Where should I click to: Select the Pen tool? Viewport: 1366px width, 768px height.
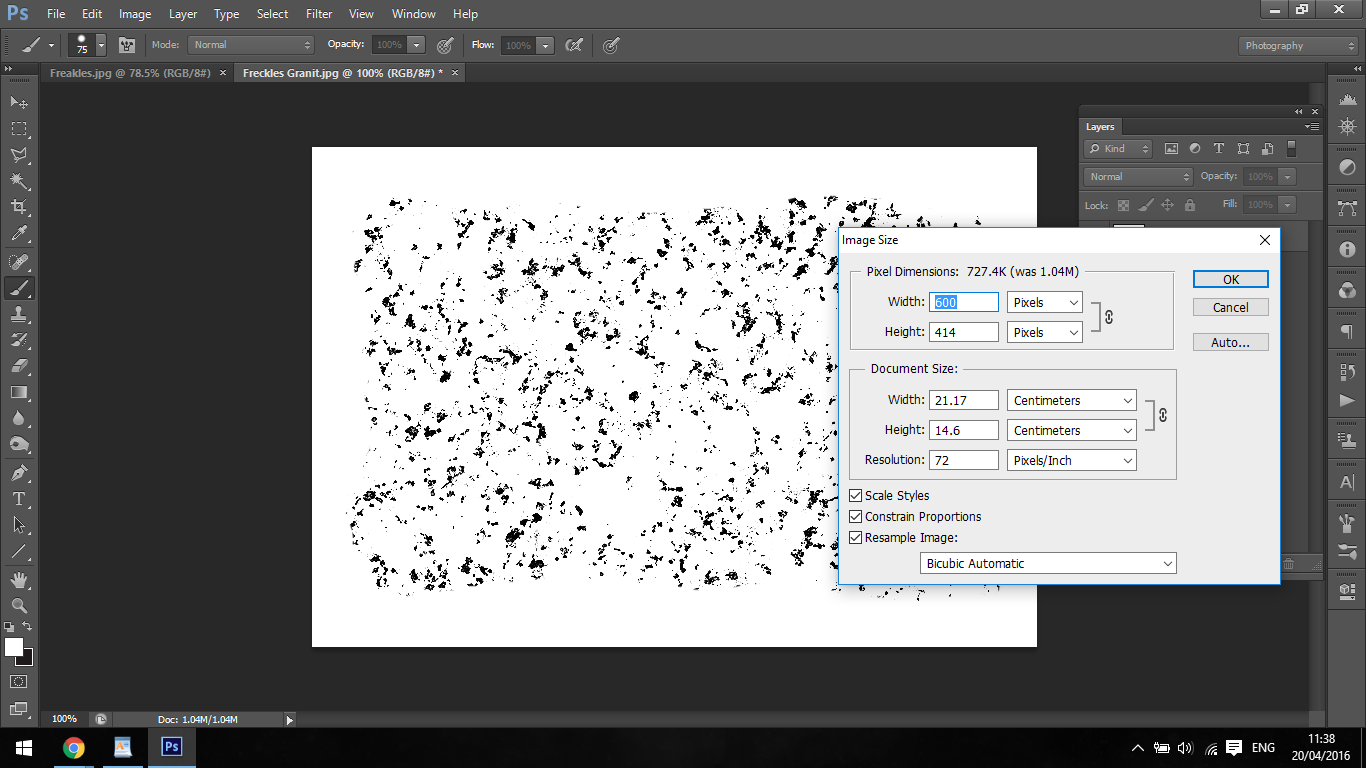pyautogui.click(x=19, y=473)
